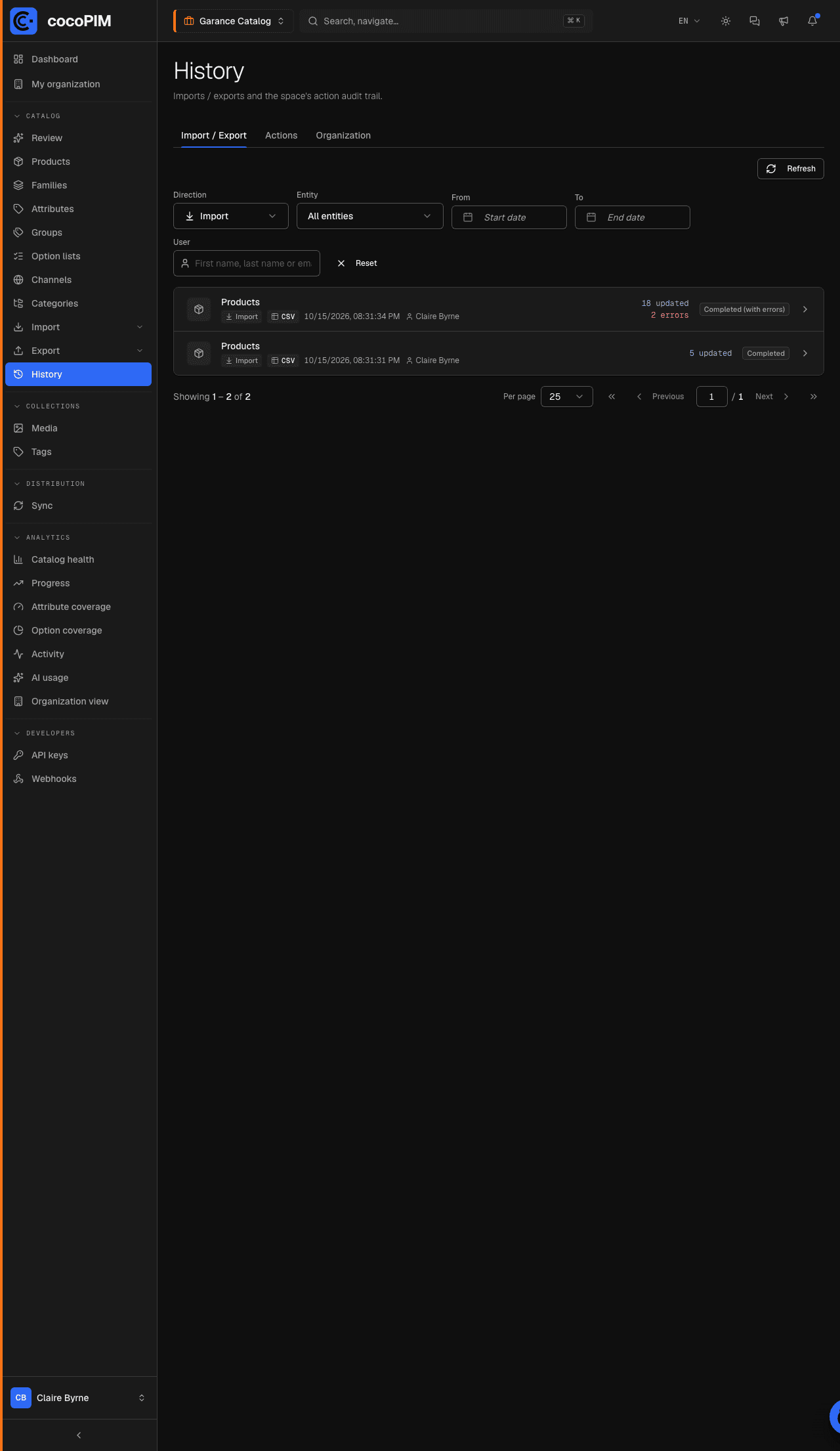This screenshot has height=1451, width=840.
Task: Collapse the sidebar with bottom arrow
Action: [79, 1435]
